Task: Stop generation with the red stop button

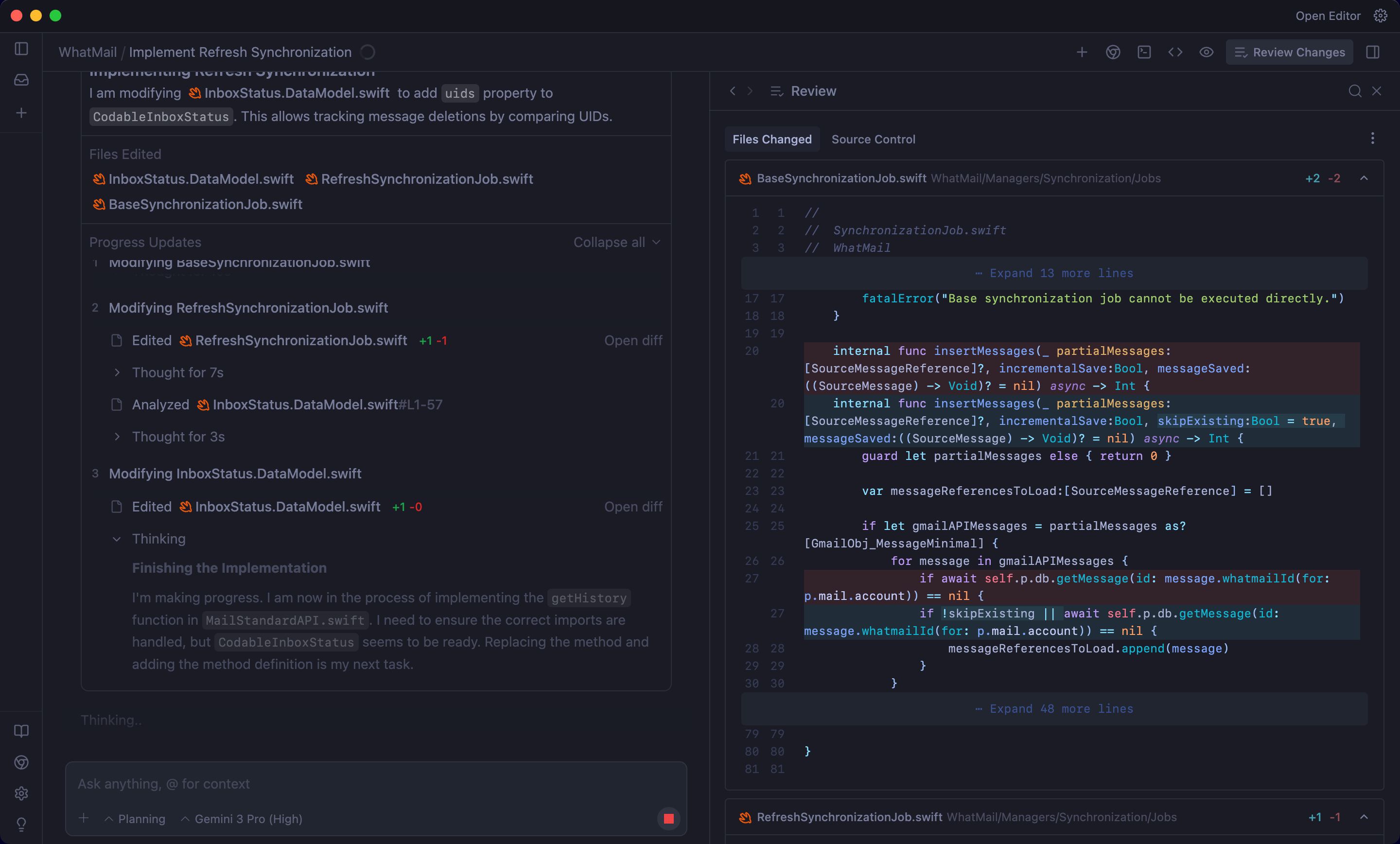Action: (x=668, y=818)
